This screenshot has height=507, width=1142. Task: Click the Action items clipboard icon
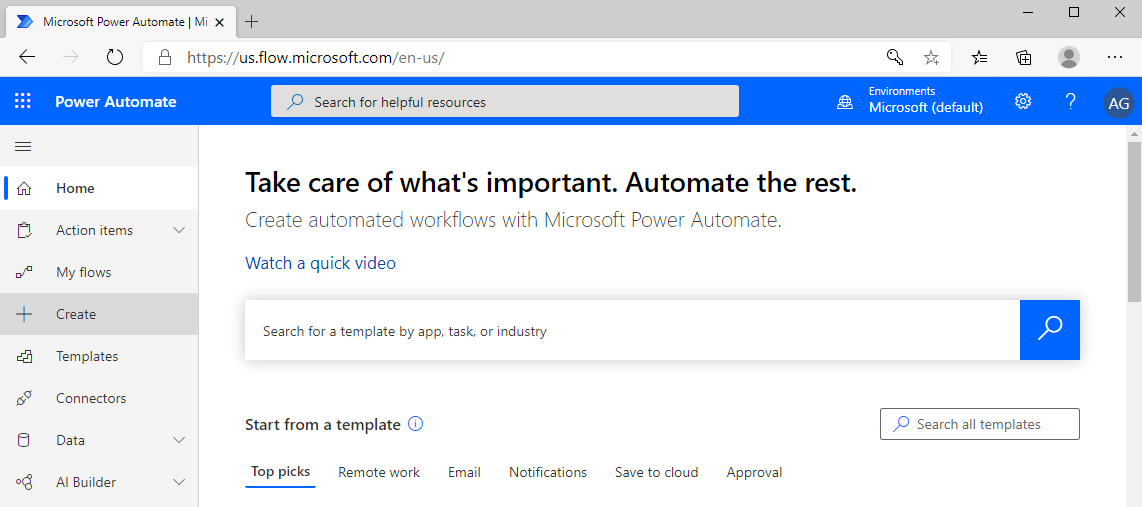24,231
